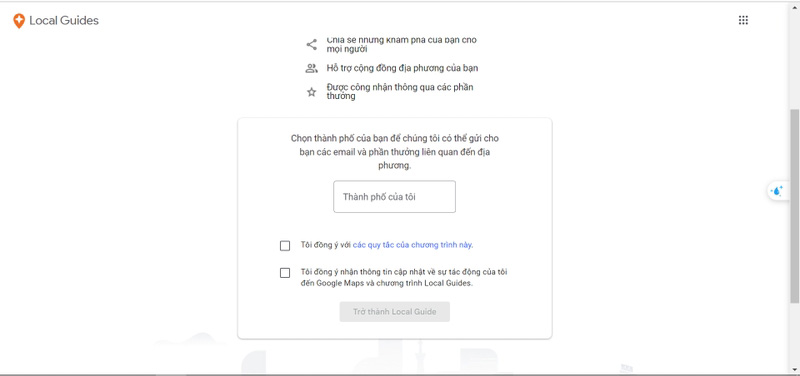Viewport: 800px width, 376px height.
Task: Focus the 'Thành phố của tôi' field
Action: tap(394, 196)
